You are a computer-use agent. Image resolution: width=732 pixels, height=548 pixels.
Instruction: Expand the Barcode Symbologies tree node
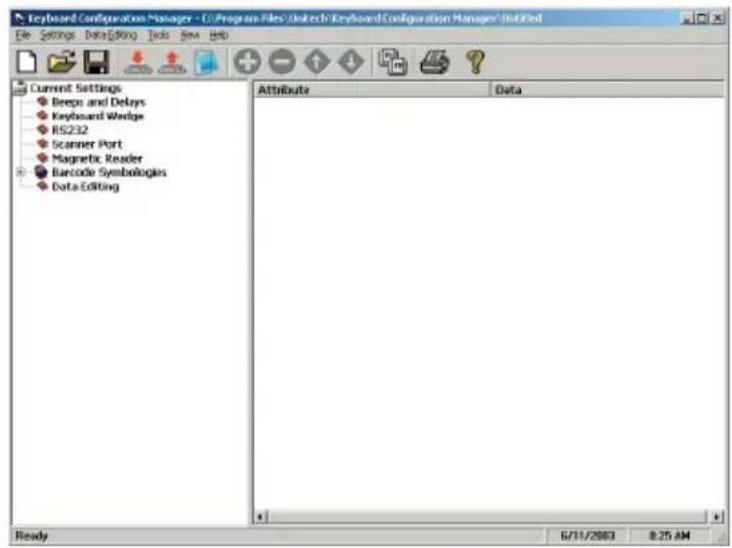(x=20, y=172)
